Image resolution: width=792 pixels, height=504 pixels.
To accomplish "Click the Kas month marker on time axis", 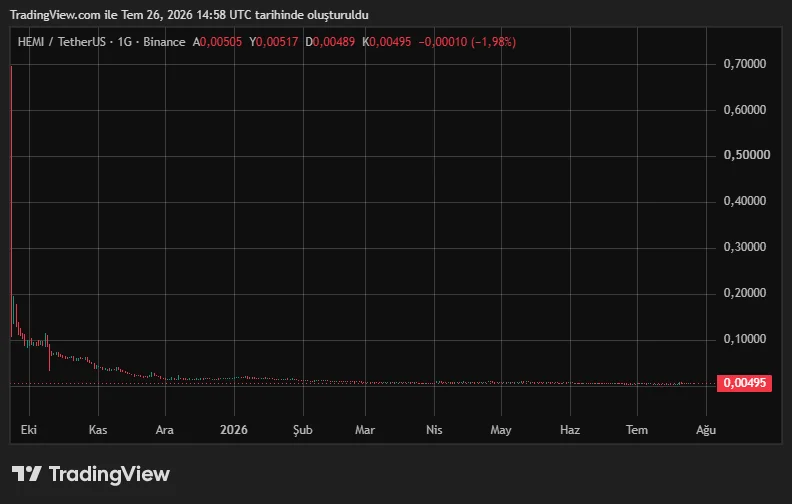I will pos(98,430).
